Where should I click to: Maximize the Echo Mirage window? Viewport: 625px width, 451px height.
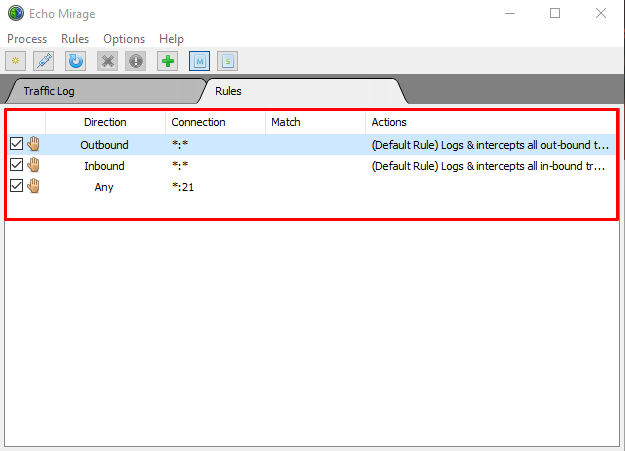tap(555, 13)
